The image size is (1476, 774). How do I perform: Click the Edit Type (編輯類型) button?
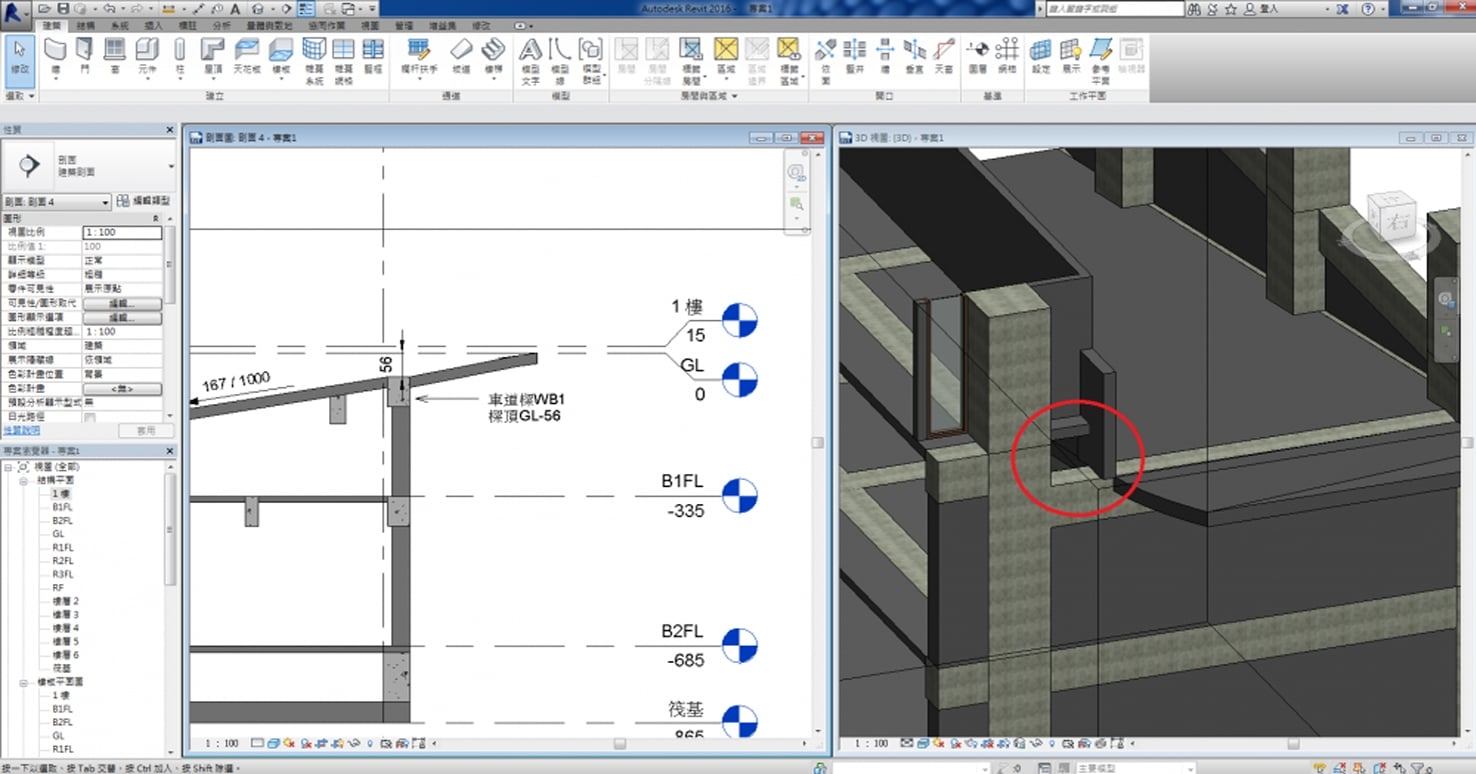pyautogui.click(x=143, y=201)
